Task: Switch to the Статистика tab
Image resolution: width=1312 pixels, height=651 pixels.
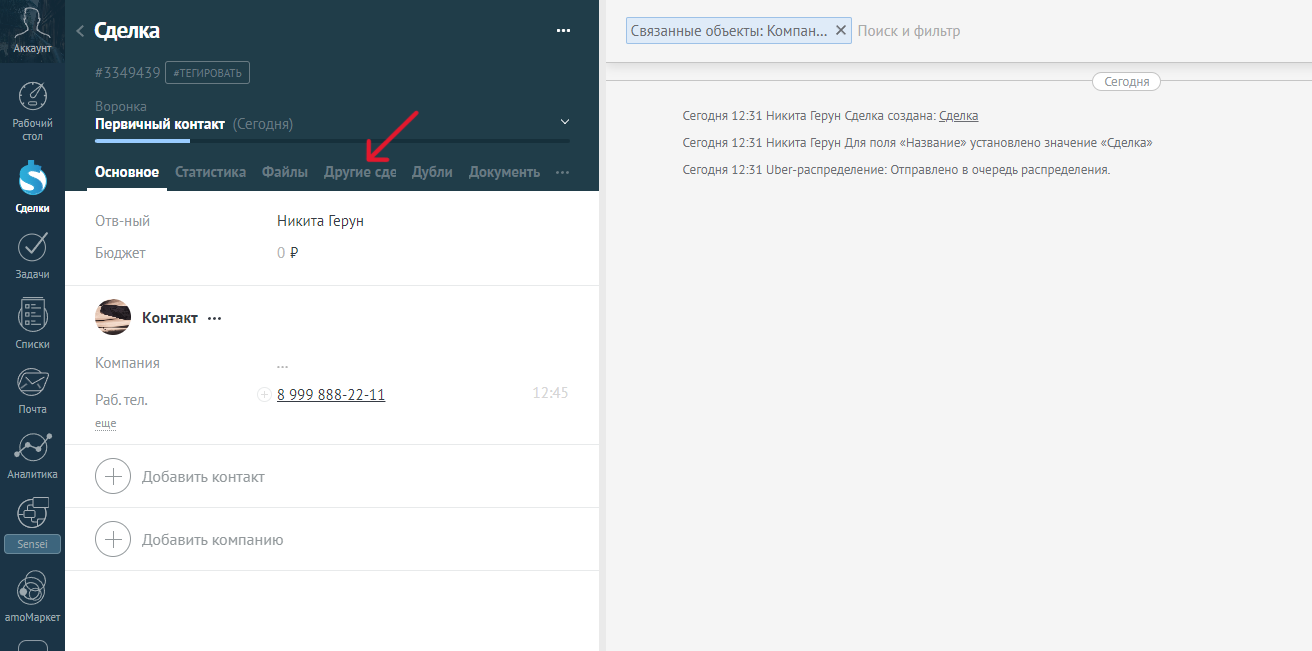Action: (210, 172)
